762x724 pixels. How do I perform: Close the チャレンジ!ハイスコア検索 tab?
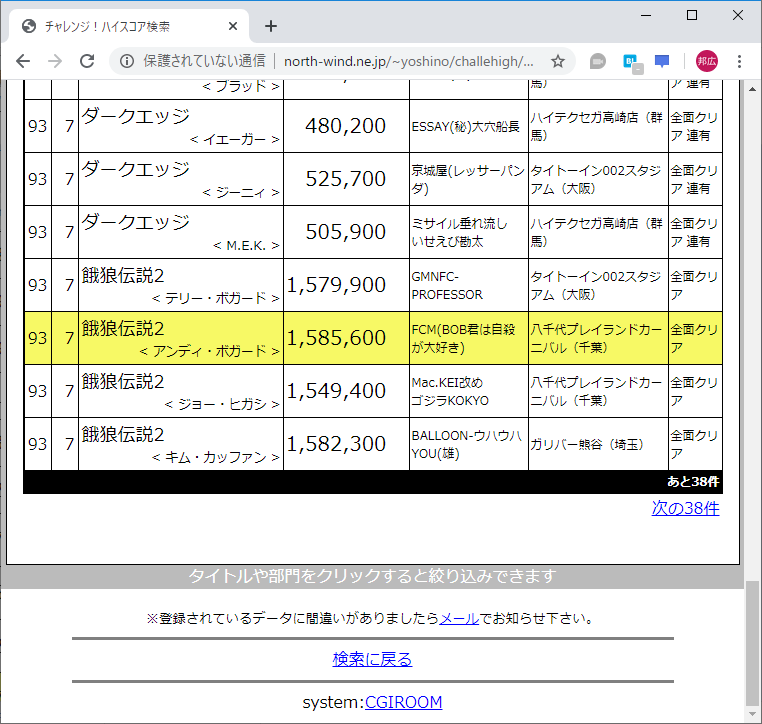pos(233,26)
